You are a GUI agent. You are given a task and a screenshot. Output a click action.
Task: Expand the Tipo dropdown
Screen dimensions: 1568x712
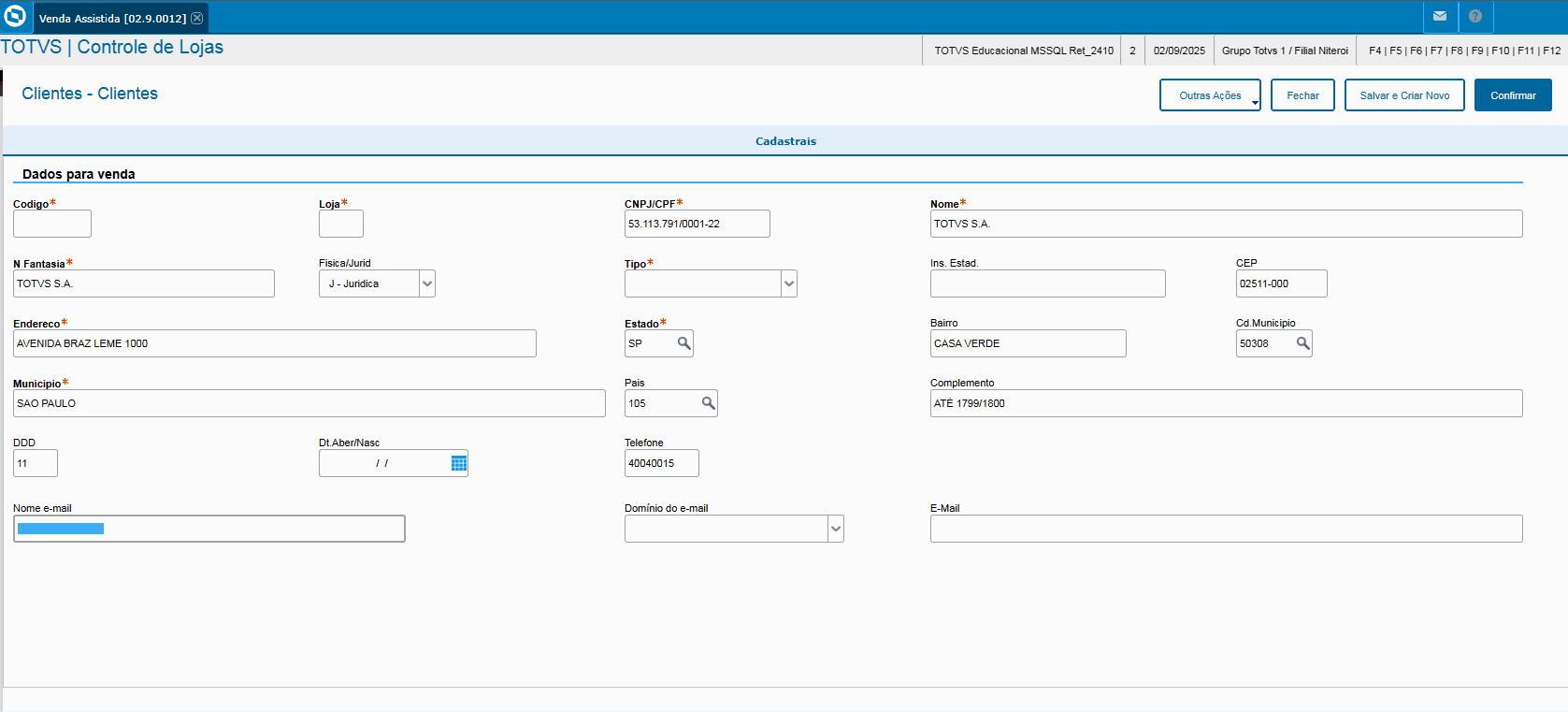[789, 283]
